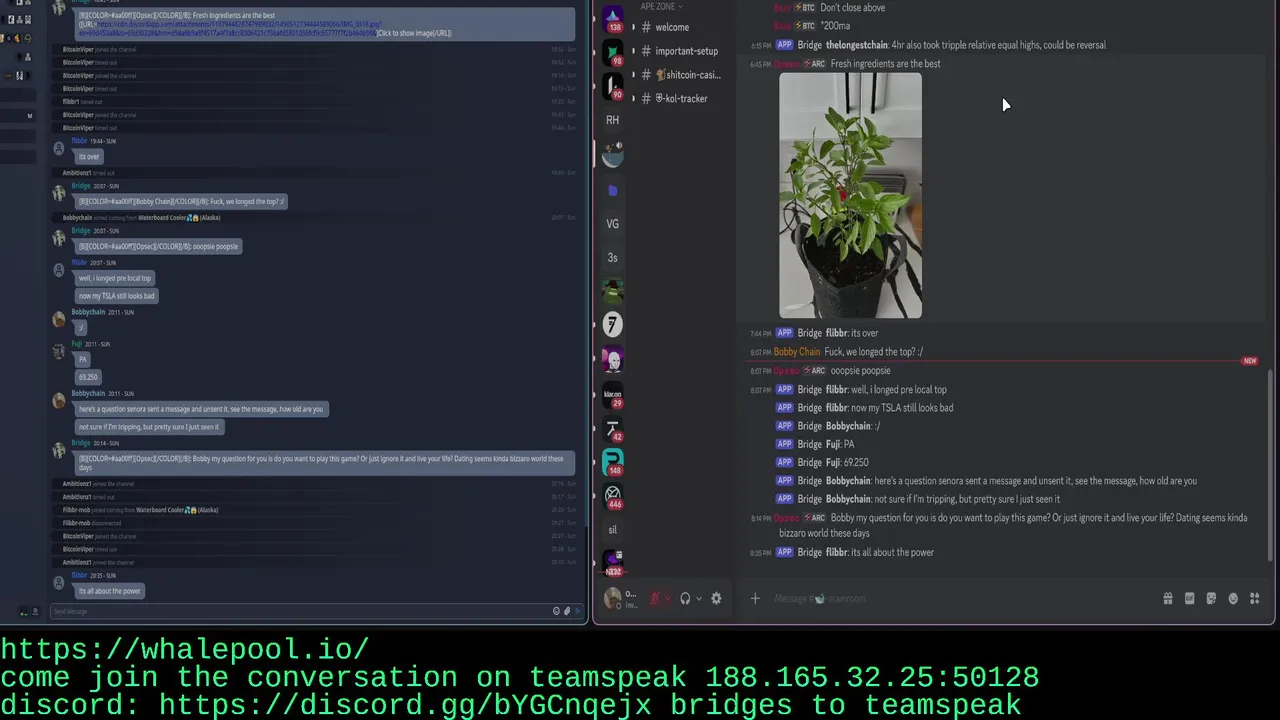Open the server icon with 29 badge

coord(612,395)
